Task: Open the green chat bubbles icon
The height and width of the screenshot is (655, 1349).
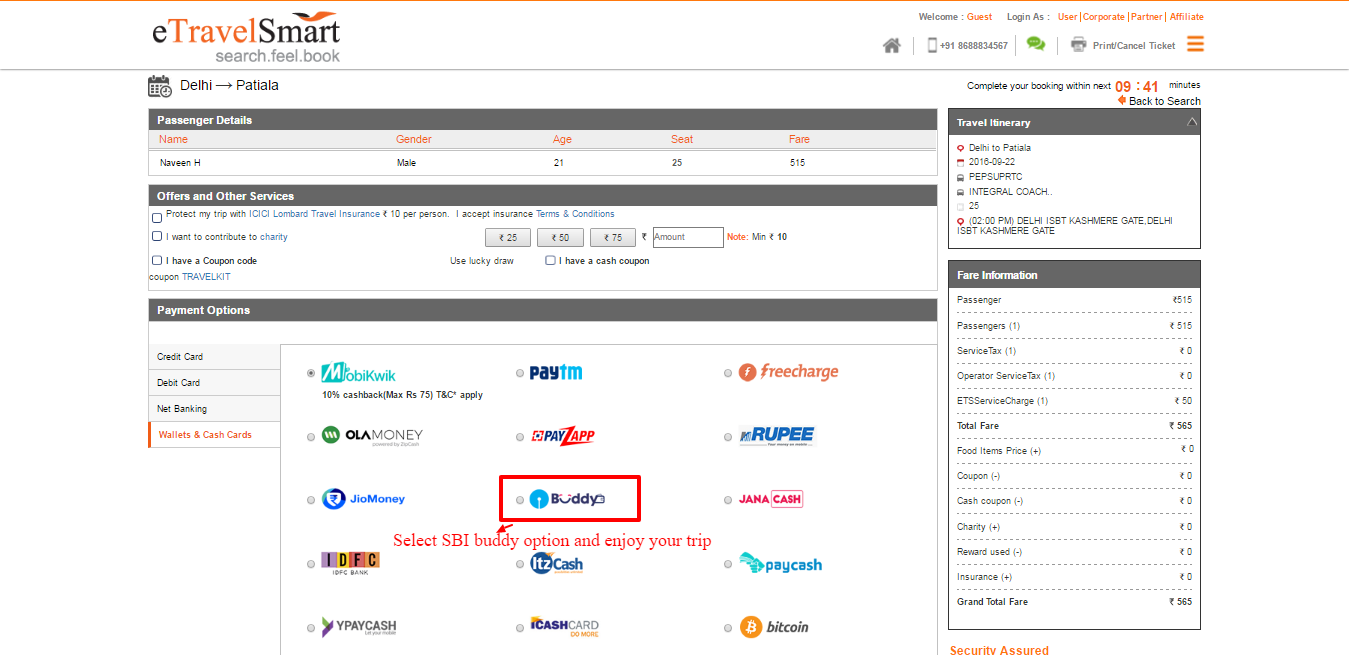Action: click(1036, 44)
